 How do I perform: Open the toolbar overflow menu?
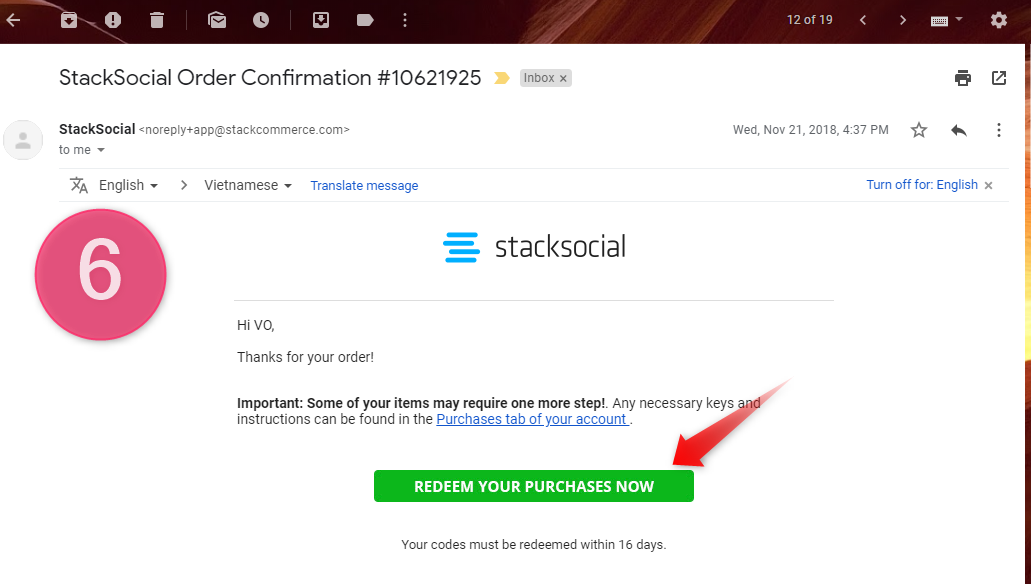(x=405, y=19)
